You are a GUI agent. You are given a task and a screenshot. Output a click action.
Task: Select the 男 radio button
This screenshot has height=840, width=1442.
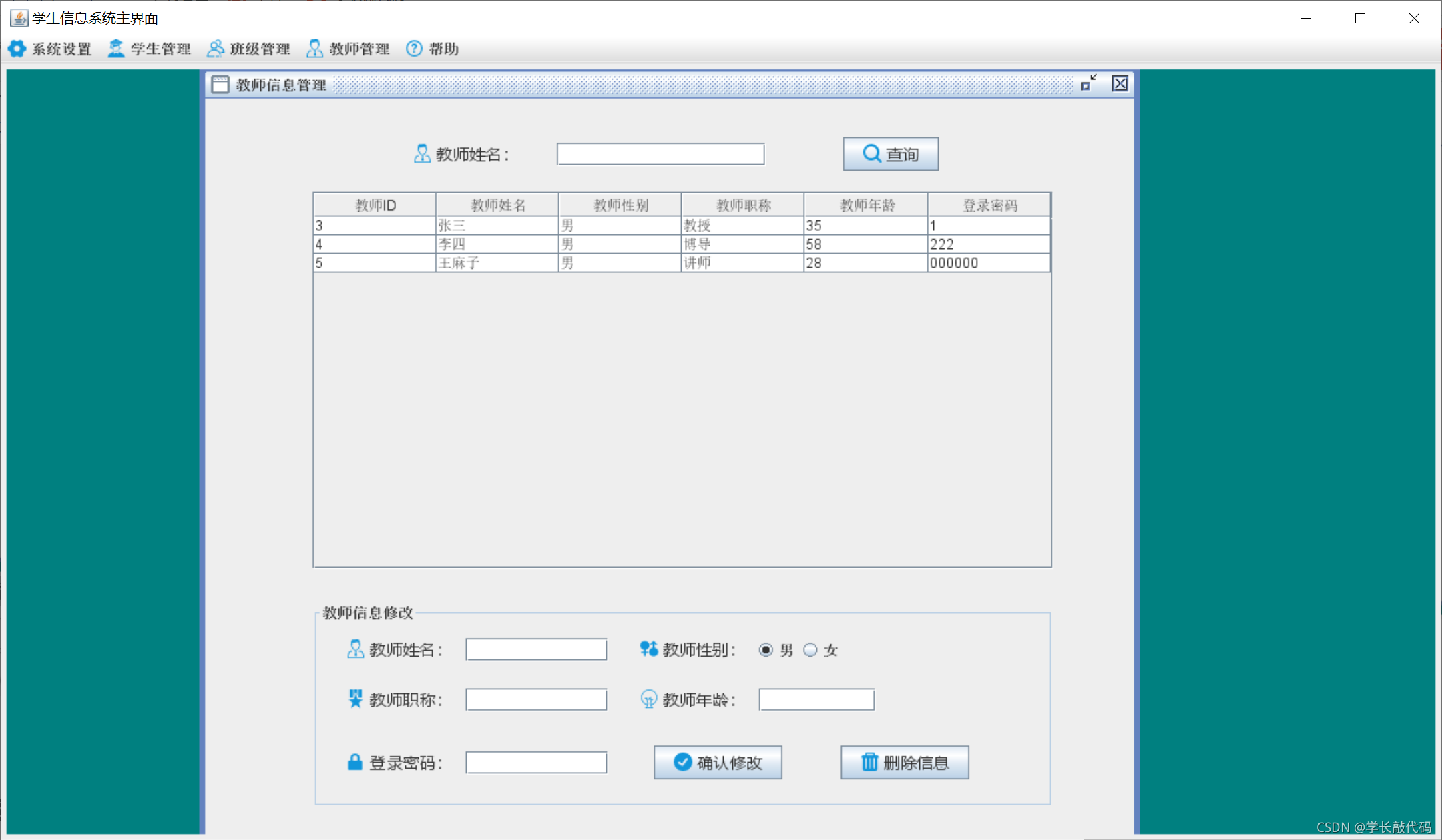pos(765,649)
